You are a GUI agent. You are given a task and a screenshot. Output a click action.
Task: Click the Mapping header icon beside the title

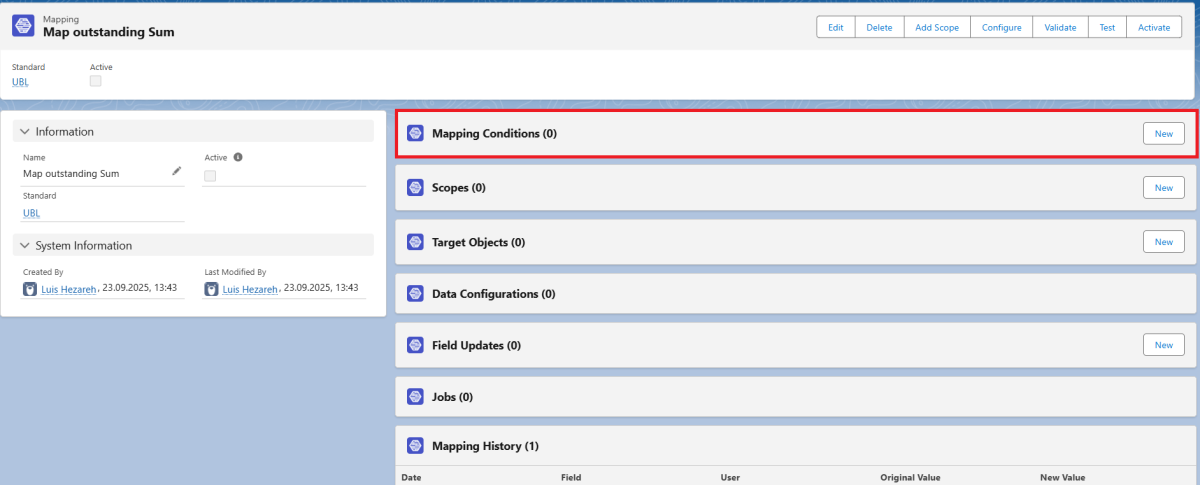pyautogui.click(x=24, y=26)
